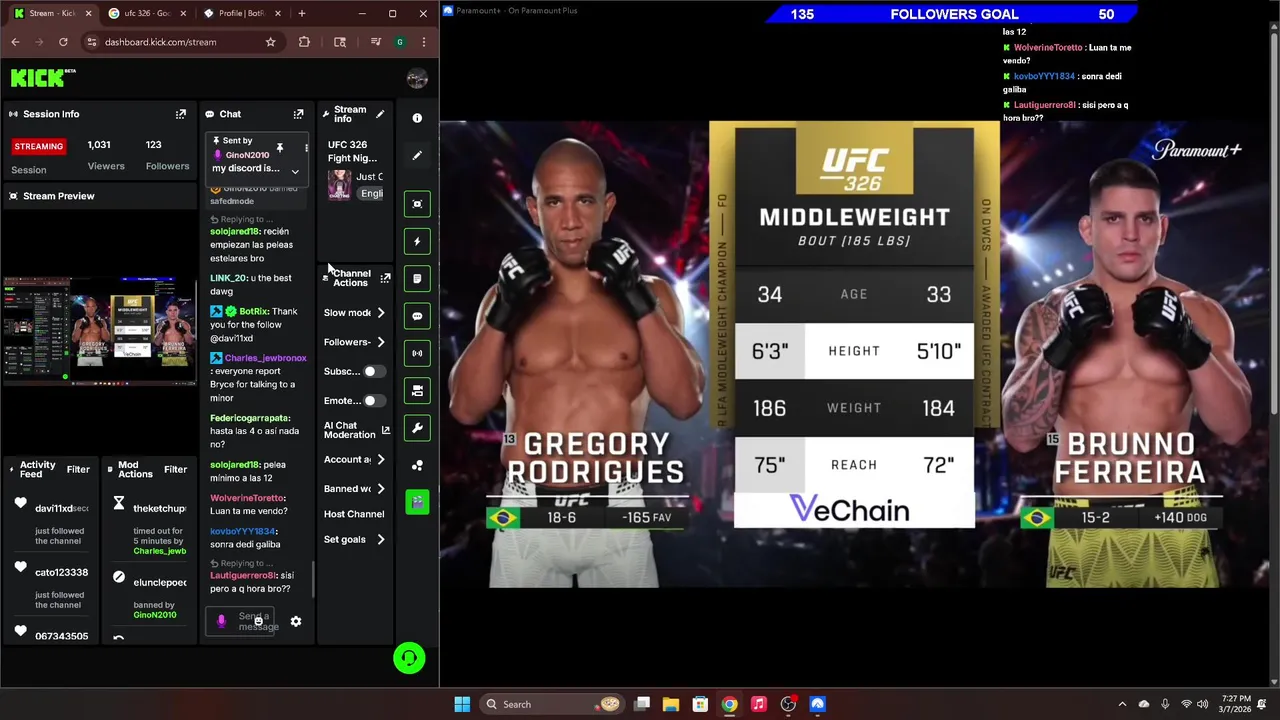Toggle the lightning Activity Feed sidebar icon
1280x720 pixels.
pyautogui.click(x=417, y=241)
